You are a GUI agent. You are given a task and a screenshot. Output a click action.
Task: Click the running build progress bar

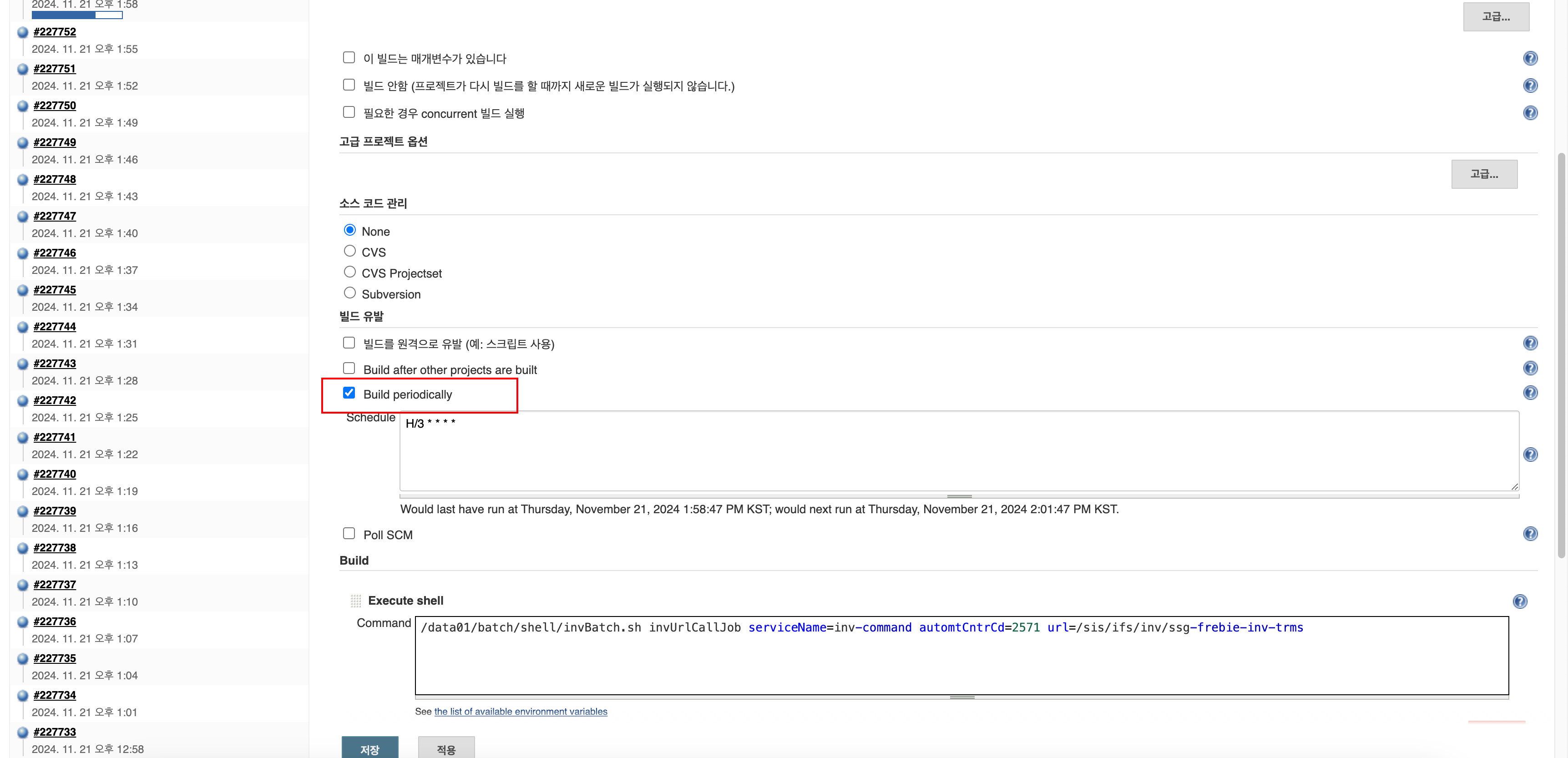coord(77,15)
